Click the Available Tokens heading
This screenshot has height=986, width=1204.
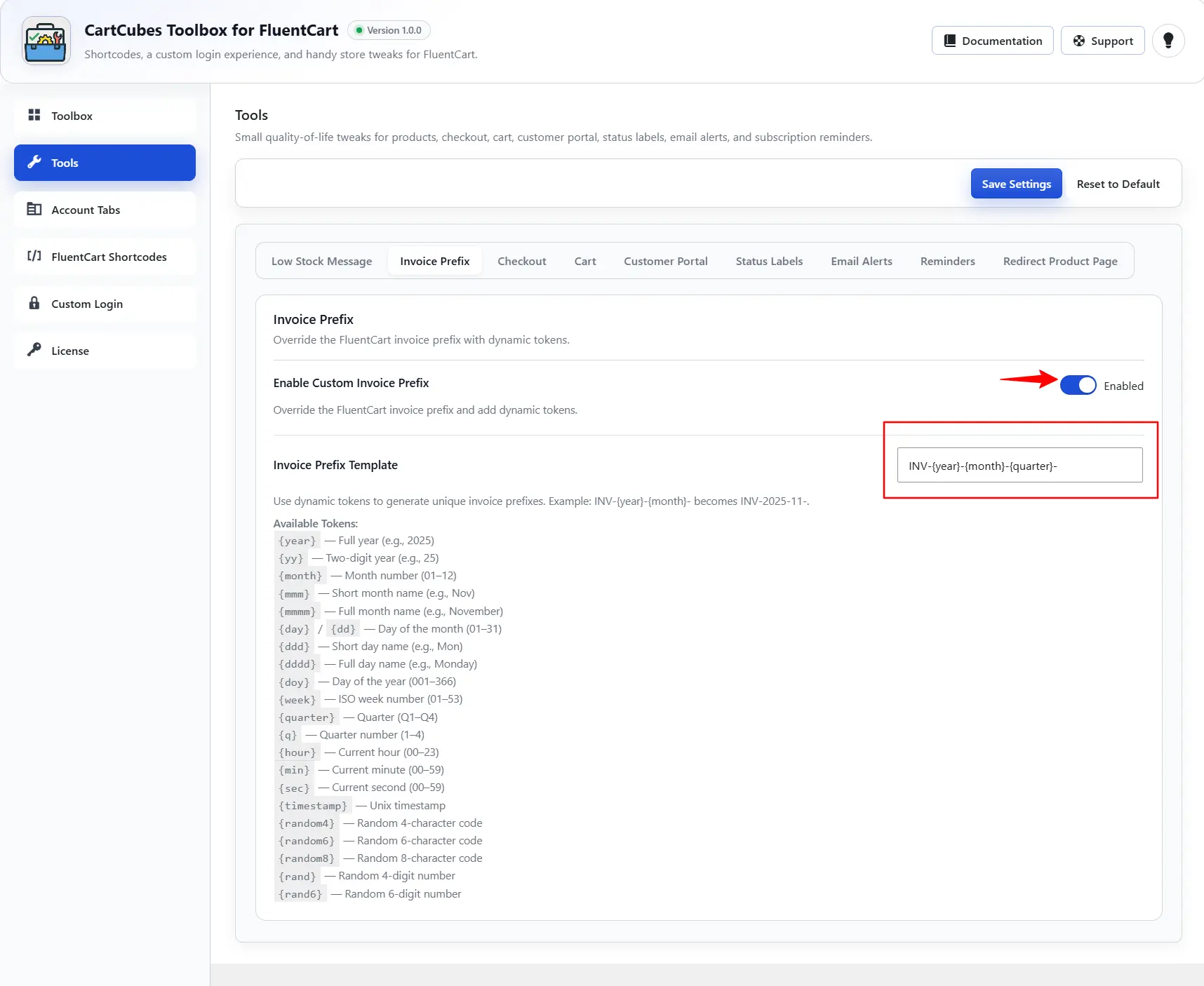pos(316,523)
